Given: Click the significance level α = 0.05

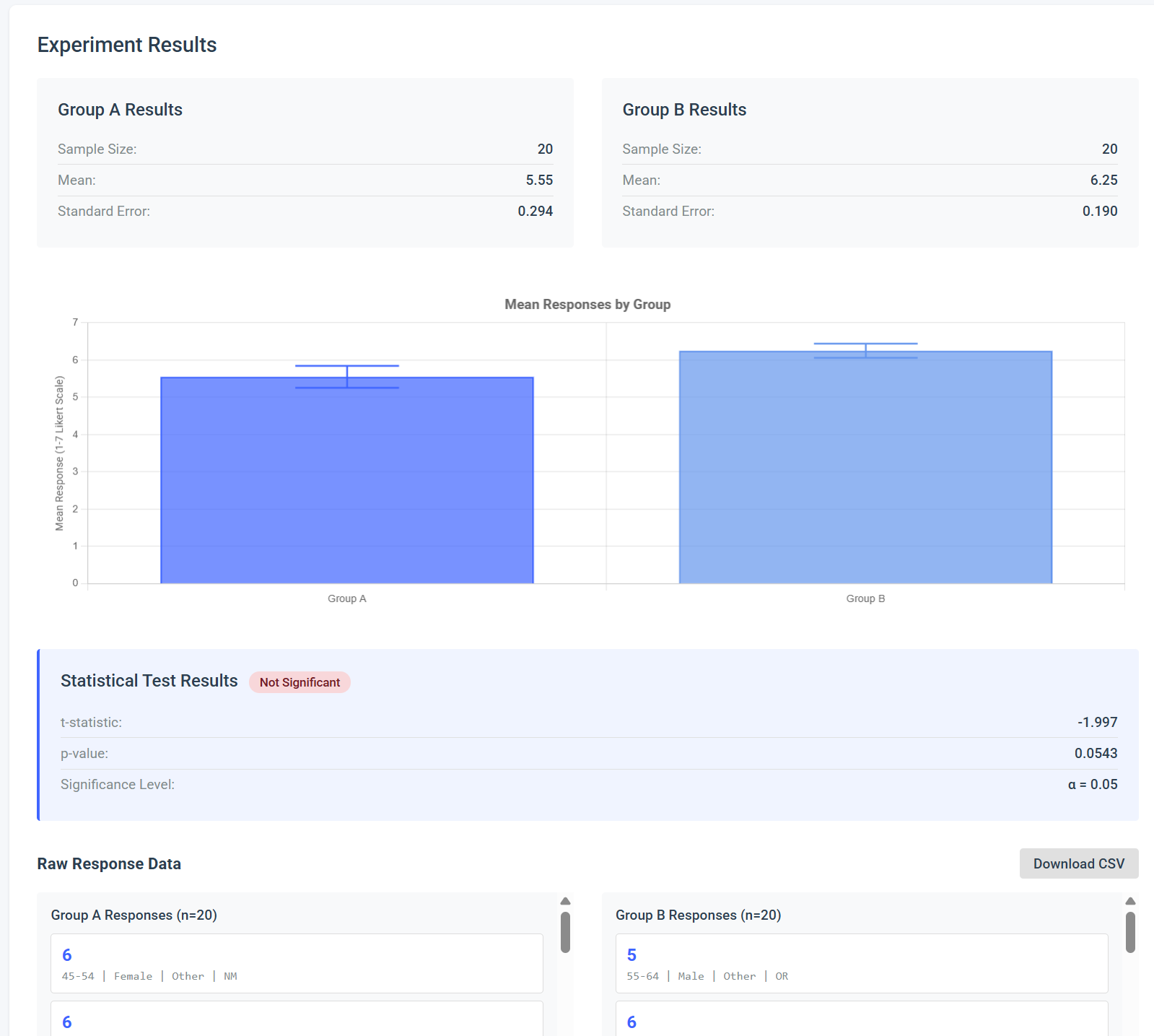Looking at the screenshot, I should tap(1093, 784).
